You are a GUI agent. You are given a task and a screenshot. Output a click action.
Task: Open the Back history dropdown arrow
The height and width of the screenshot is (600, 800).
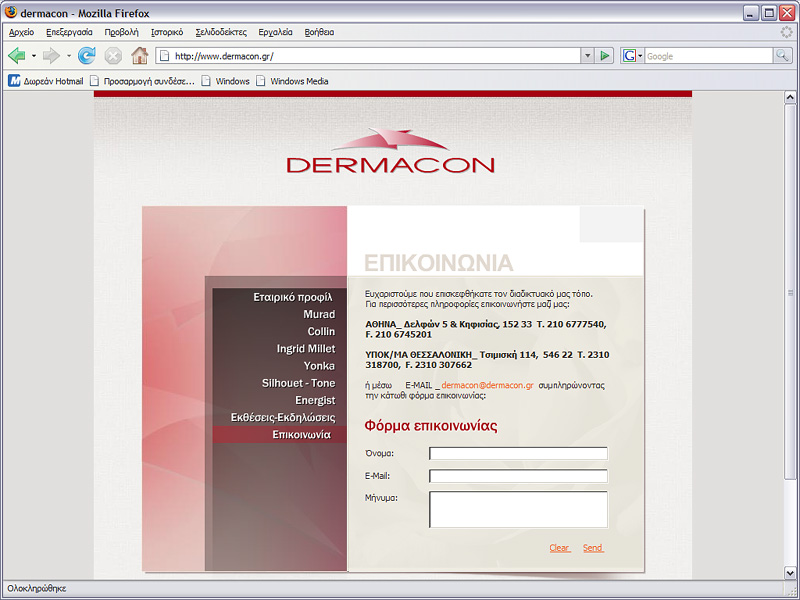[34, 56]
